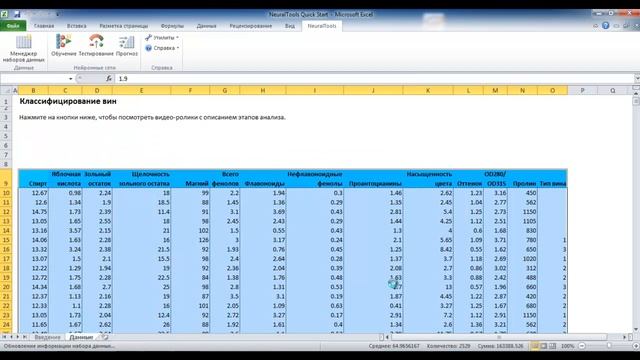
Task: Click the Флавоноиды column heading cell
Action: click(x=263, y=179)
